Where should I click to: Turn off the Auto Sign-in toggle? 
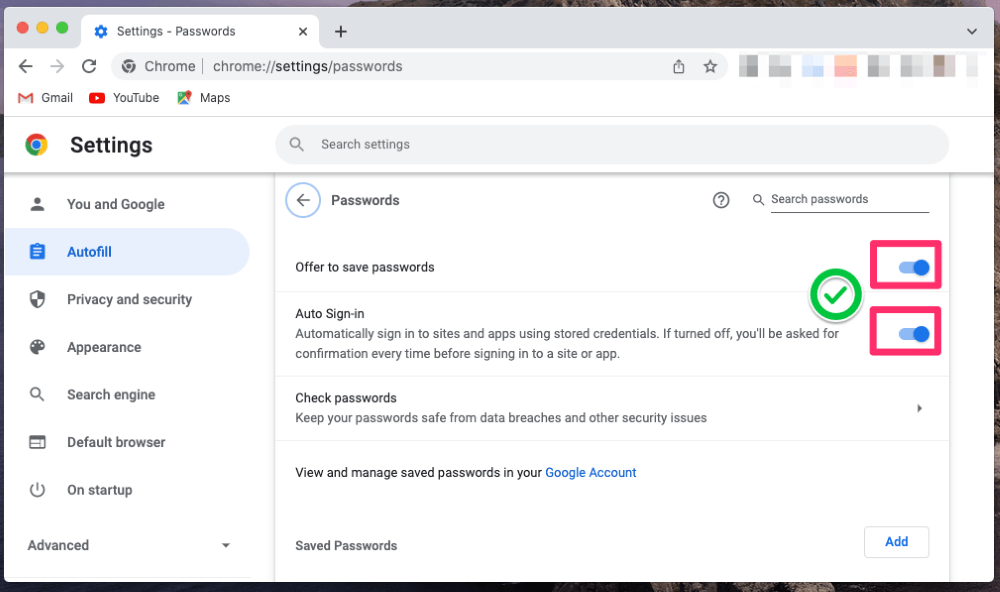[914, 334]
